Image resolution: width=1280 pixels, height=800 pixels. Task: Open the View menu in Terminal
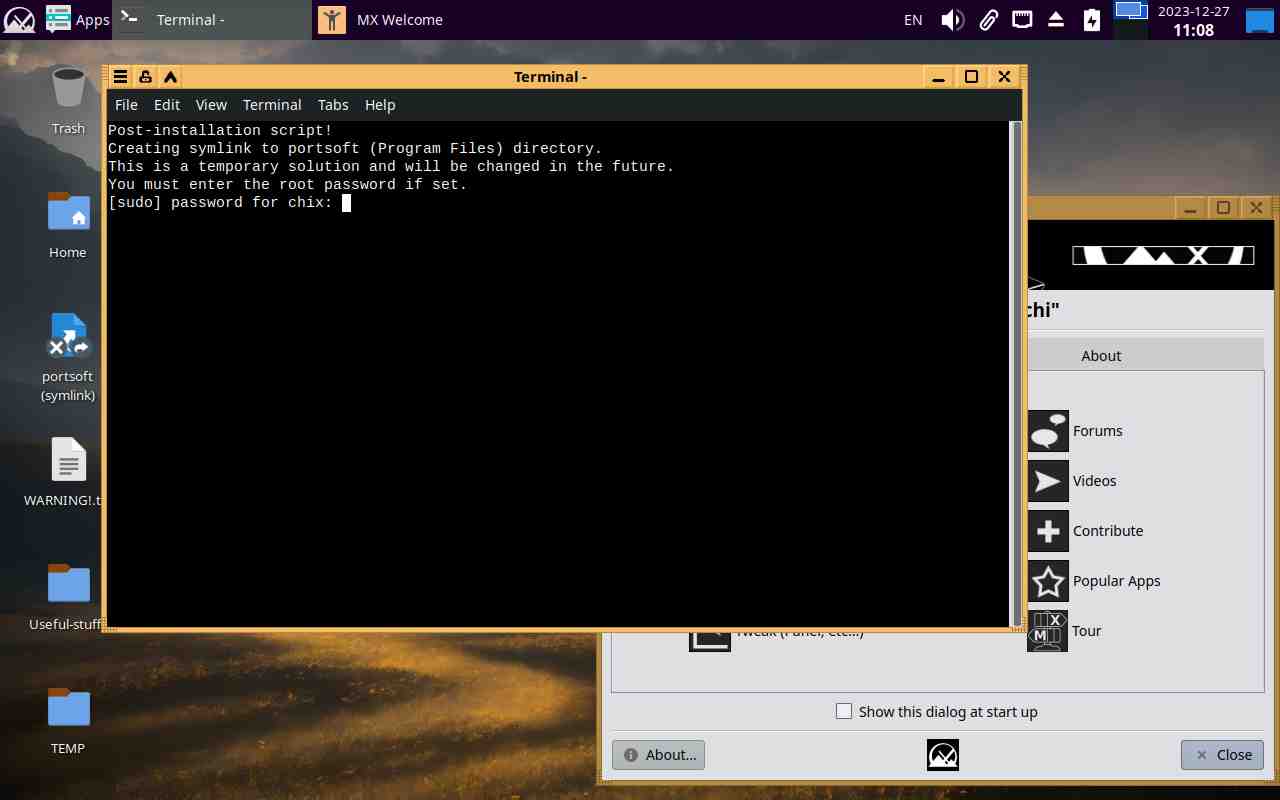(211, 105)
